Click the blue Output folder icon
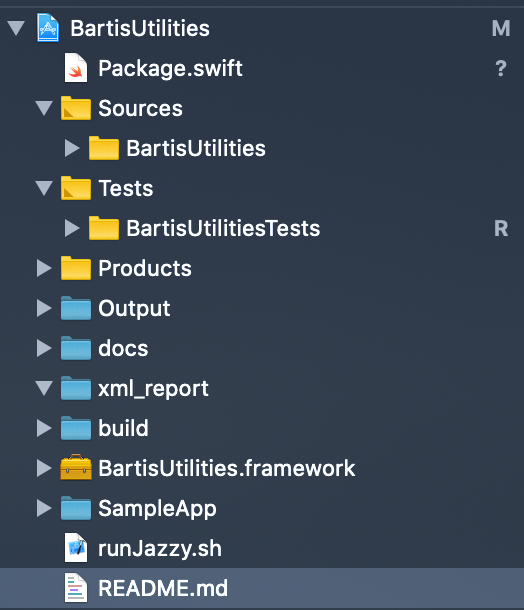524x610 pixels. coord(76,308)
